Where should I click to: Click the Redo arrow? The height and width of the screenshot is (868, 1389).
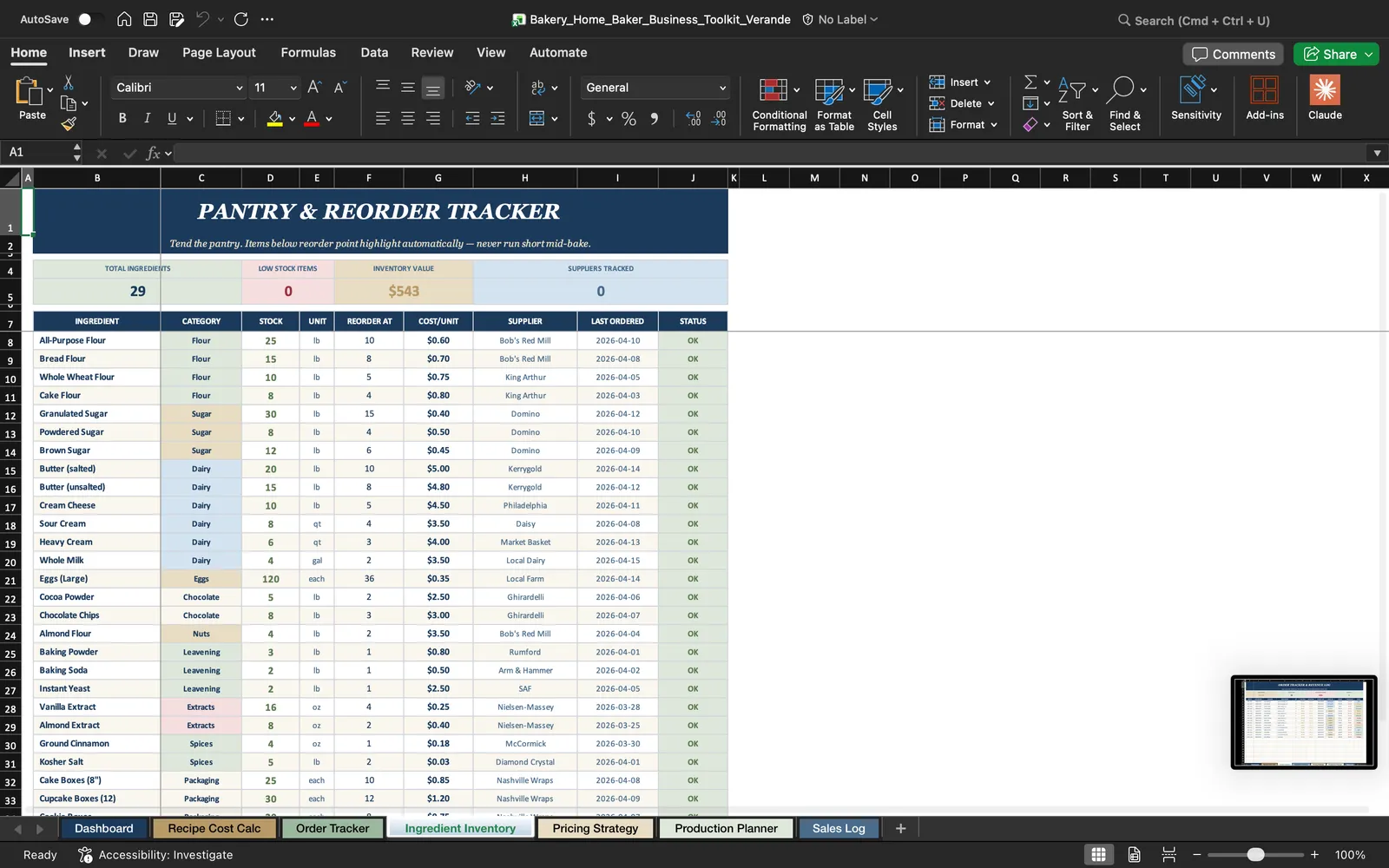241,19
